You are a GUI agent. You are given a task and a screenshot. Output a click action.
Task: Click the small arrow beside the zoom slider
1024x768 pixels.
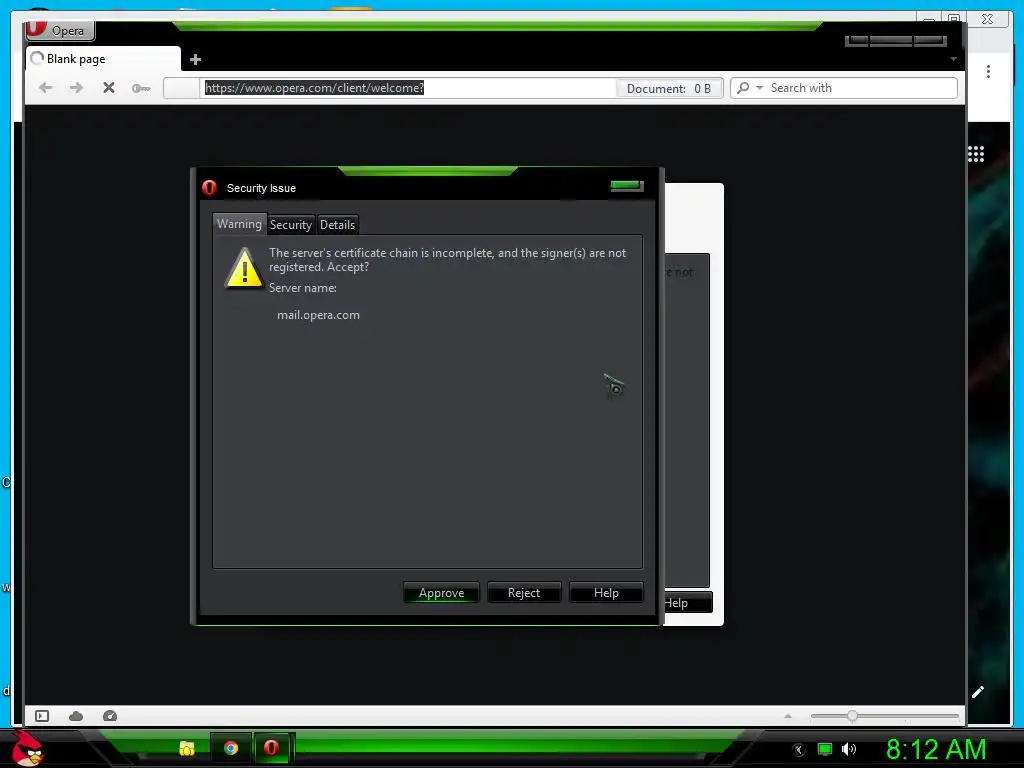pyautogui.click(x=788, y=716)
